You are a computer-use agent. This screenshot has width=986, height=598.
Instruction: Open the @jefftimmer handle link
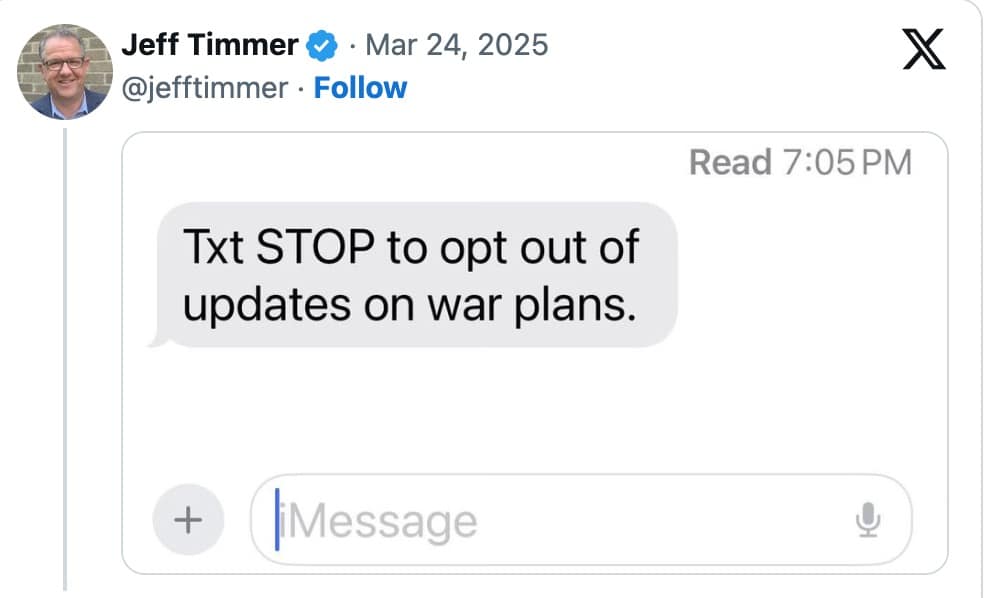pos(204,88)
